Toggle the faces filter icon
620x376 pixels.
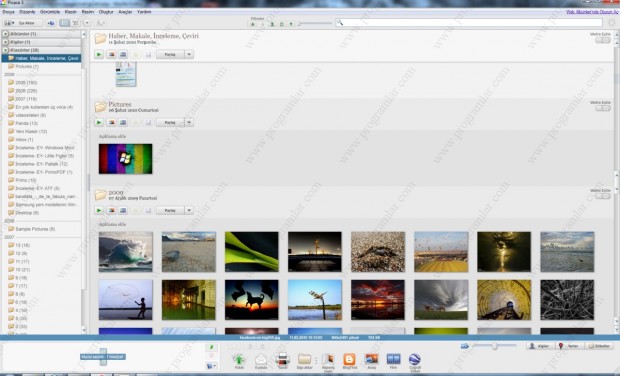[x=272, y=24]
